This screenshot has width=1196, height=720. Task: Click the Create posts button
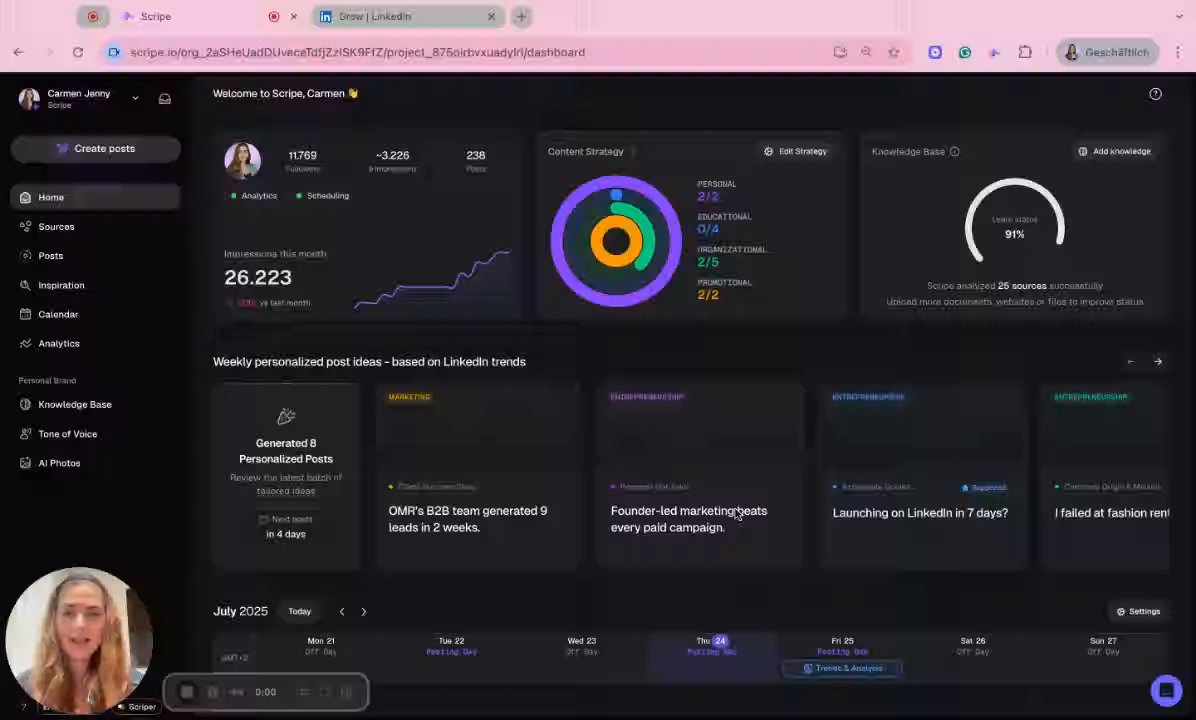pyautogui.click(x=95, y=149)
